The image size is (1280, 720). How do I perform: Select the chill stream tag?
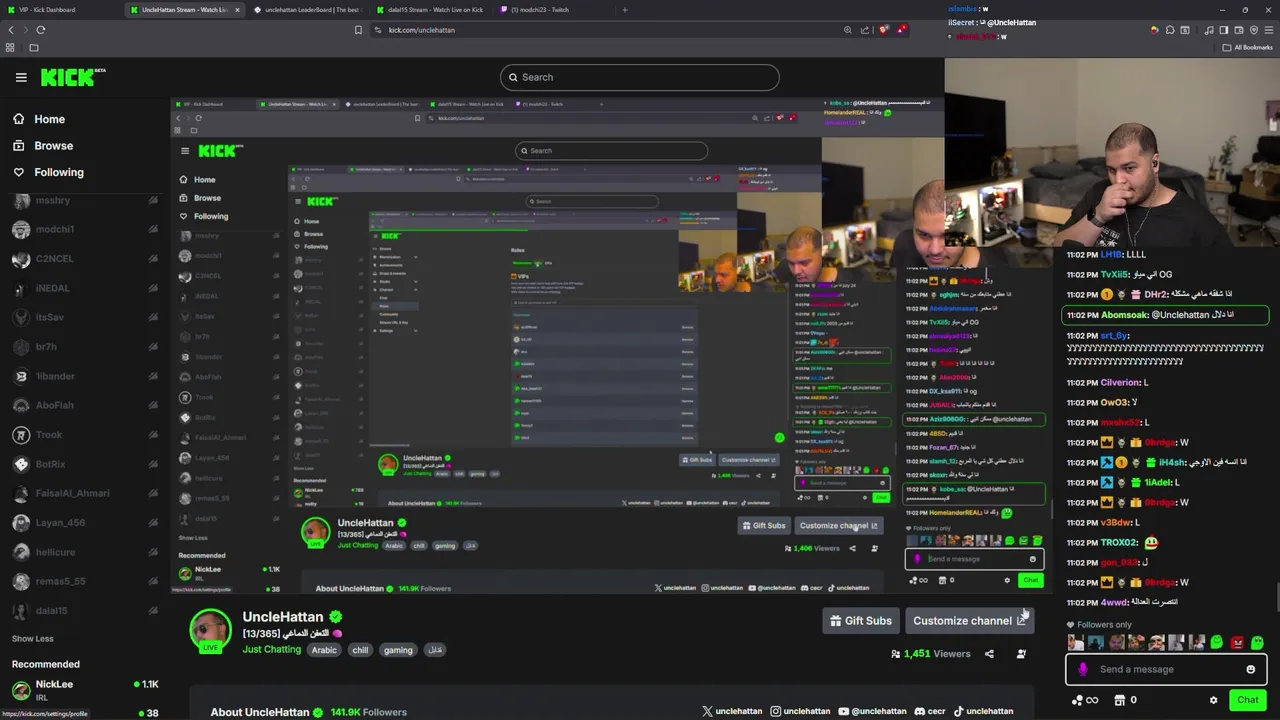click(360, 650)
